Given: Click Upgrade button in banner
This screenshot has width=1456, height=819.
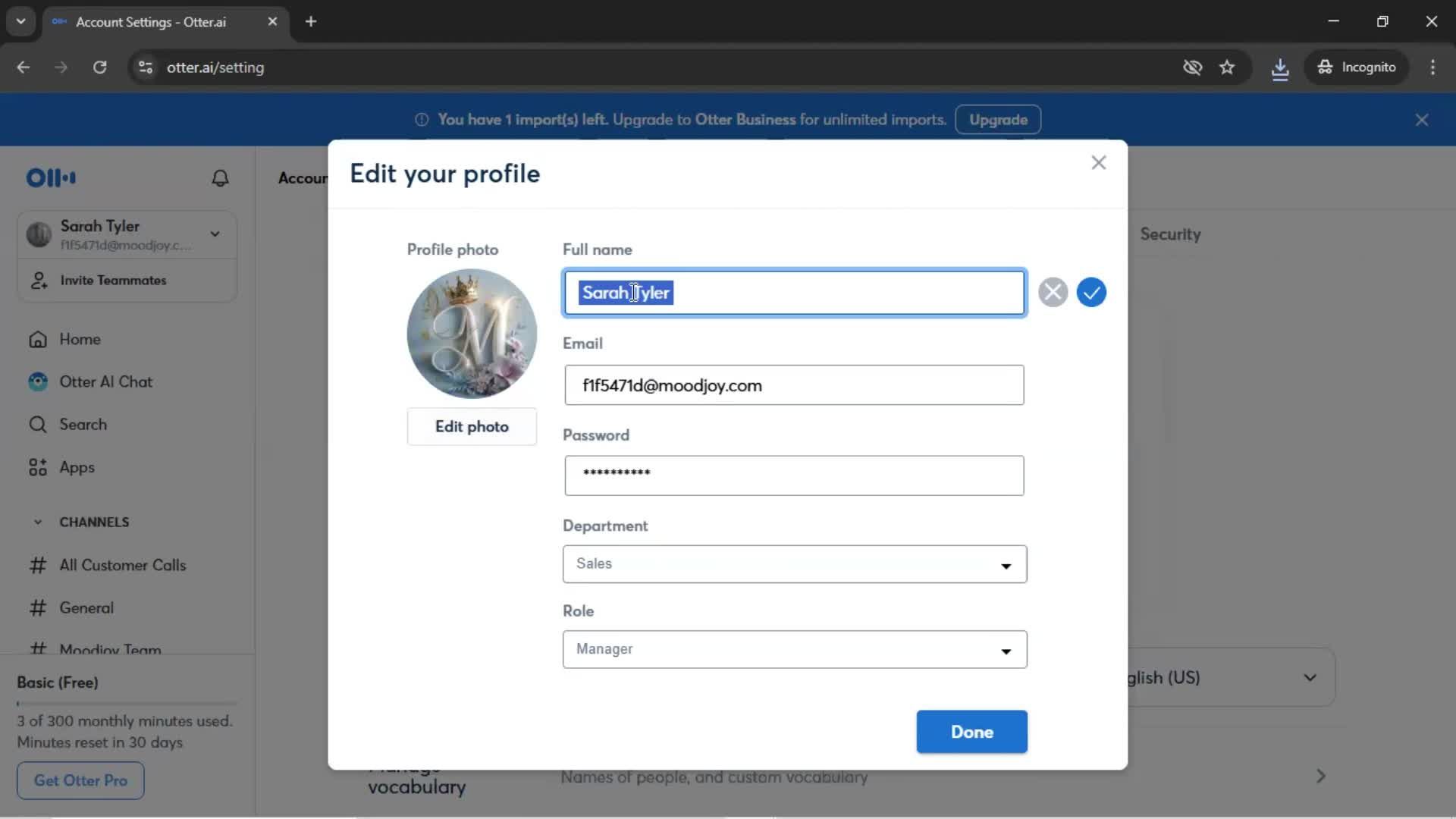Looking at the screenshot, I should click(998, 120).
